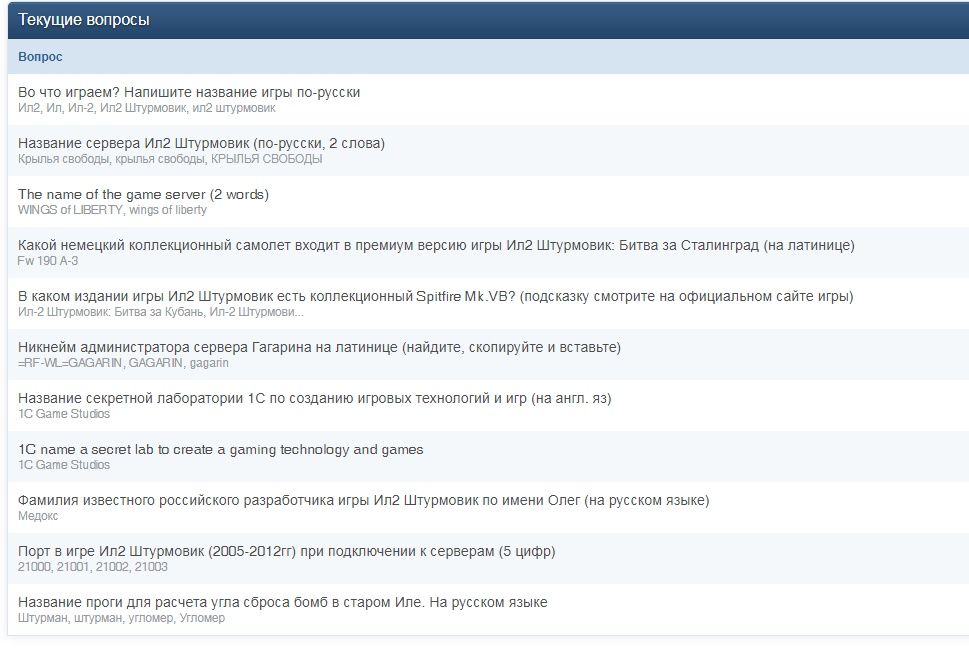Click the 'Текущие вопросы' panel header
The height and width of the screenshot is (653, 969).
pos(488,20)
